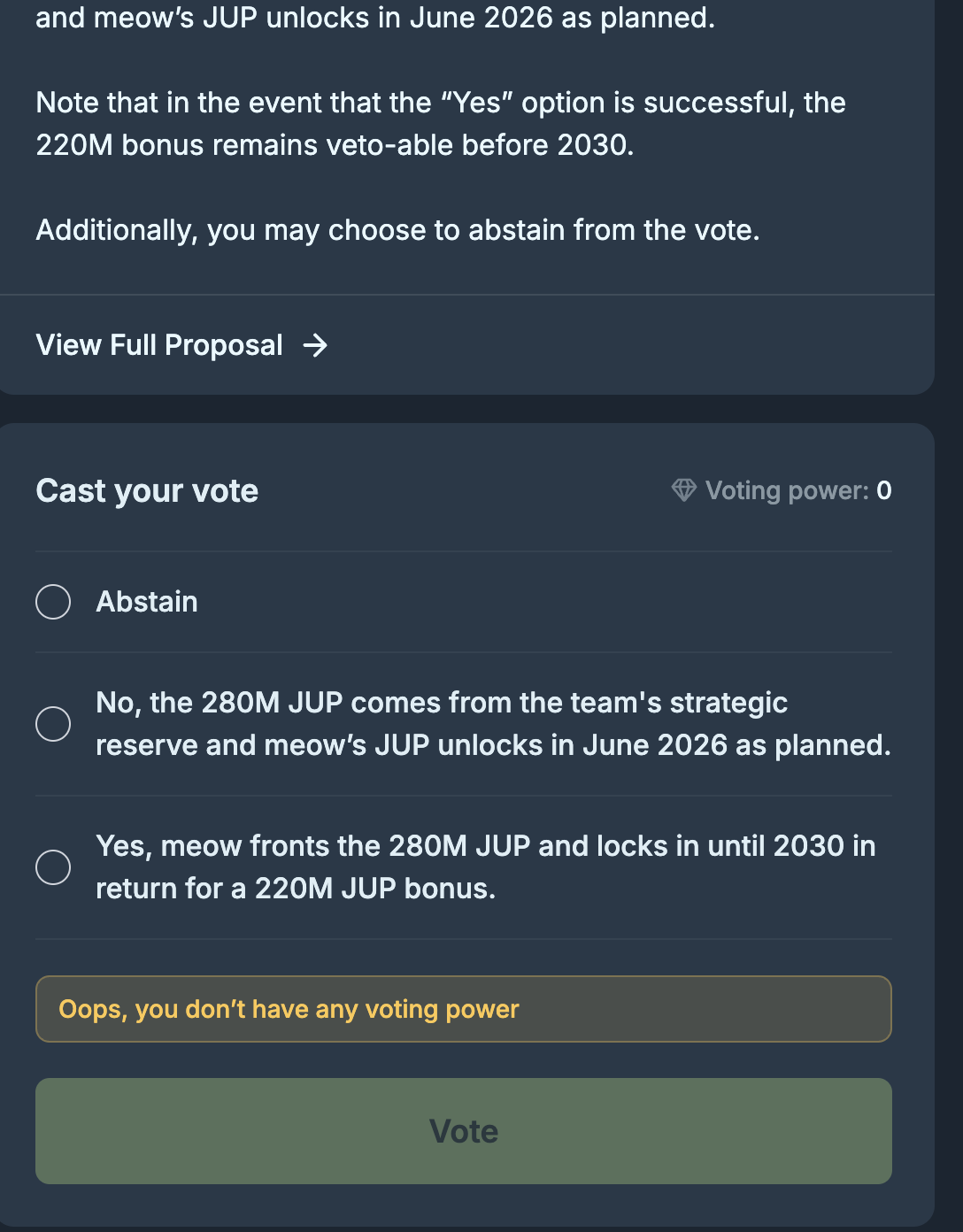Click the 'Oops, no voting power' warning banner

463,1009
